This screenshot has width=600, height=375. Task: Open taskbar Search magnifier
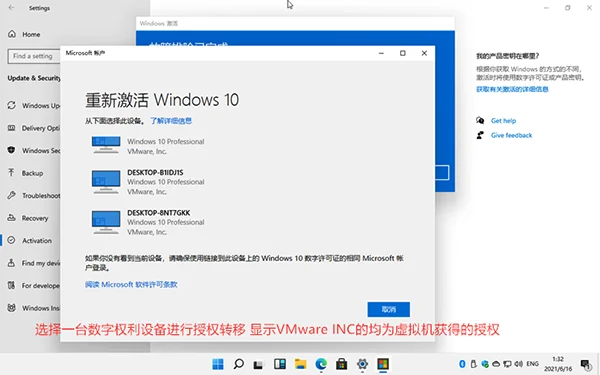coord(238,364)
